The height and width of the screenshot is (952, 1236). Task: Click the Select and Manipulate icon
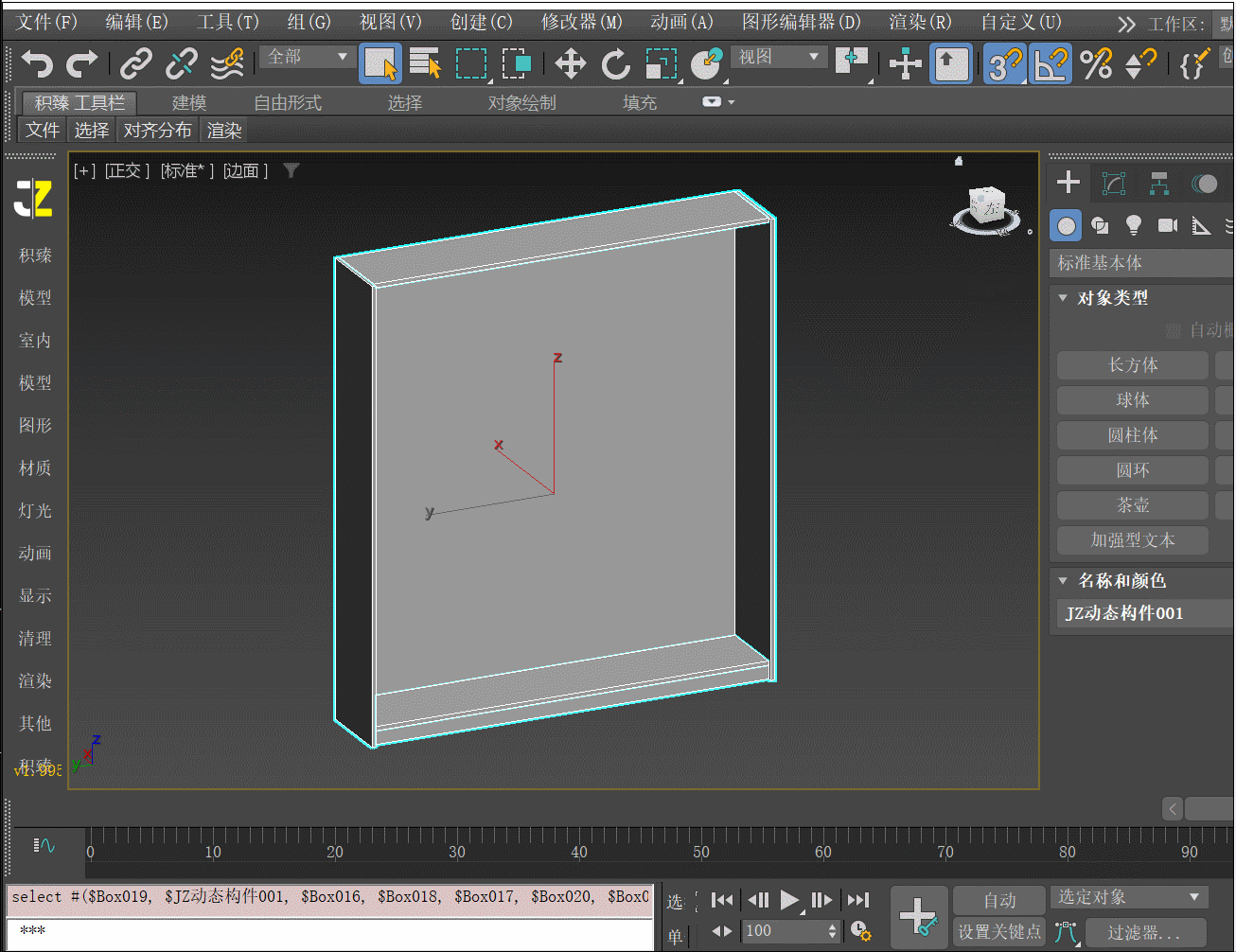click(x=906, y=63)
